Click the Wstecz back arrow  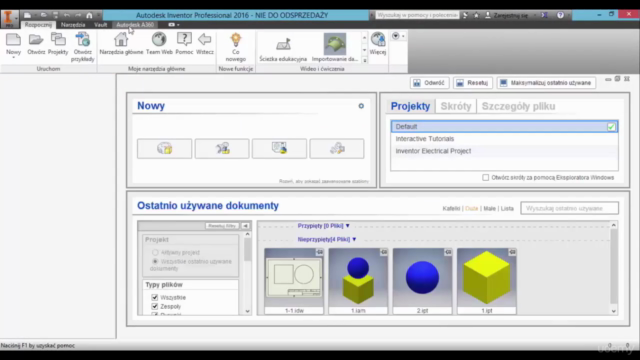click(204, 39)
